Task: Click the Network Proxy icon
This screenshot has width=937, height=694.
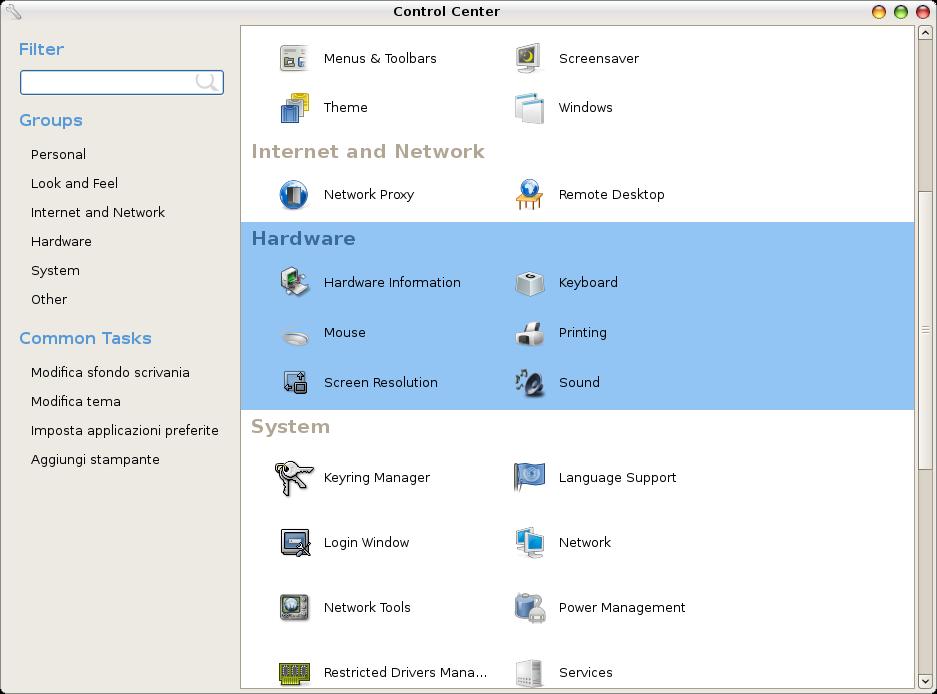Action: click(x=294, y=195)
